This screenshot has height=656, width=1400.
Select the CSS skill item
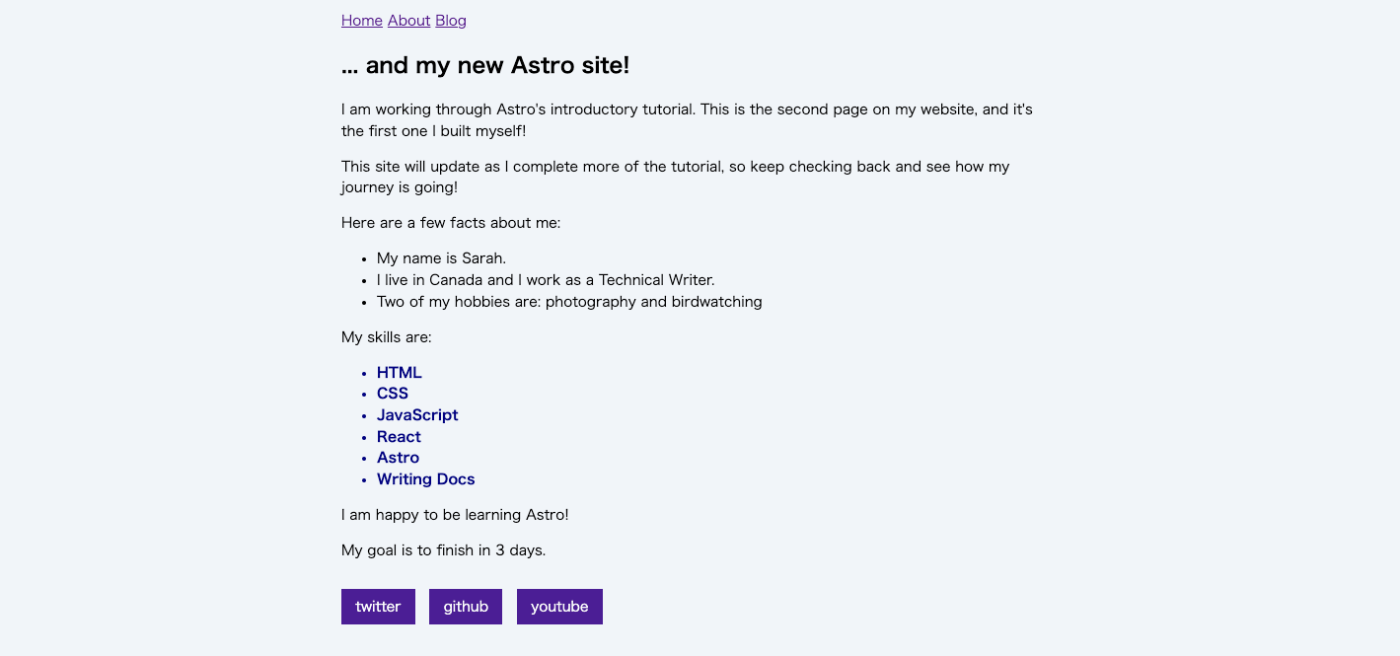[x=393, y=393]
